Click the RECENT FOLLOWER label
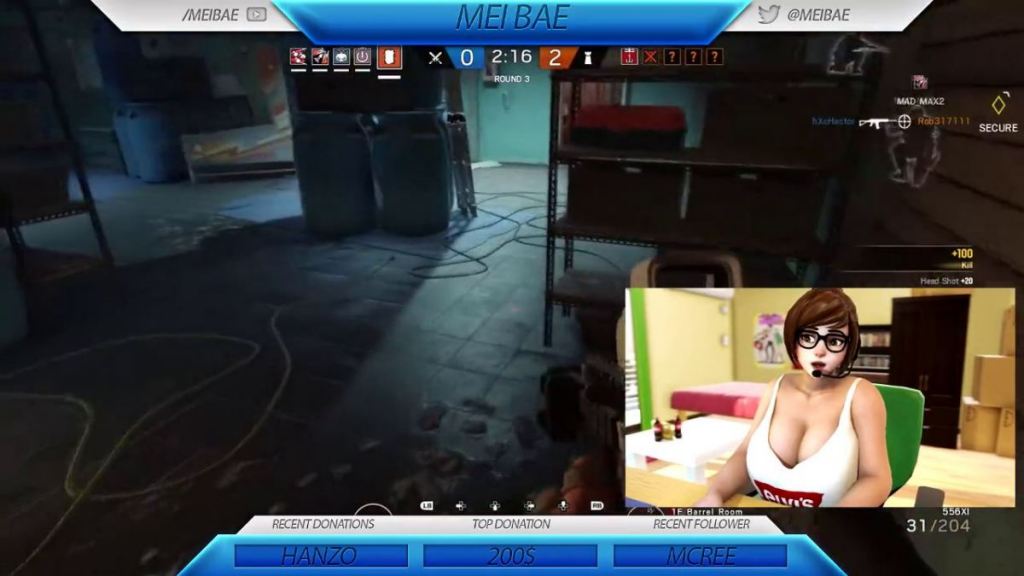Image resolution: width=1024 pixels, height=576 pixels. (x=701, y=524)
